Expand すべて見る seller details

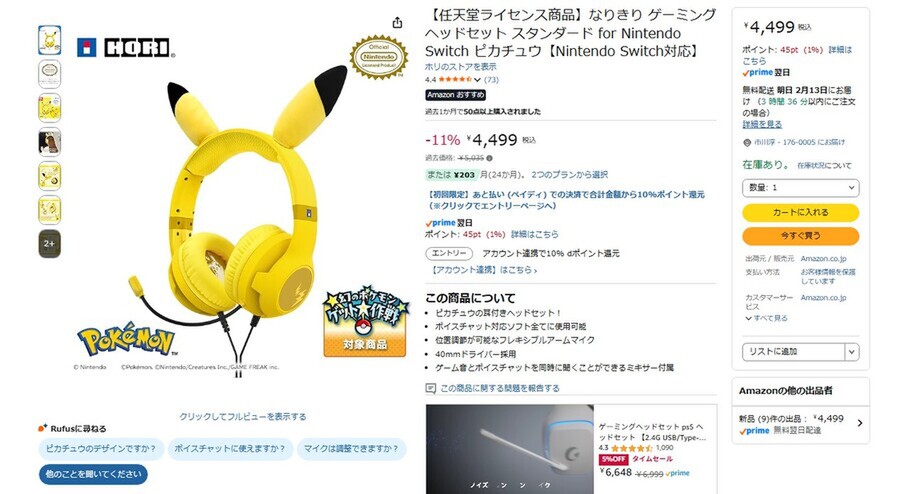(x=766, y=318)
